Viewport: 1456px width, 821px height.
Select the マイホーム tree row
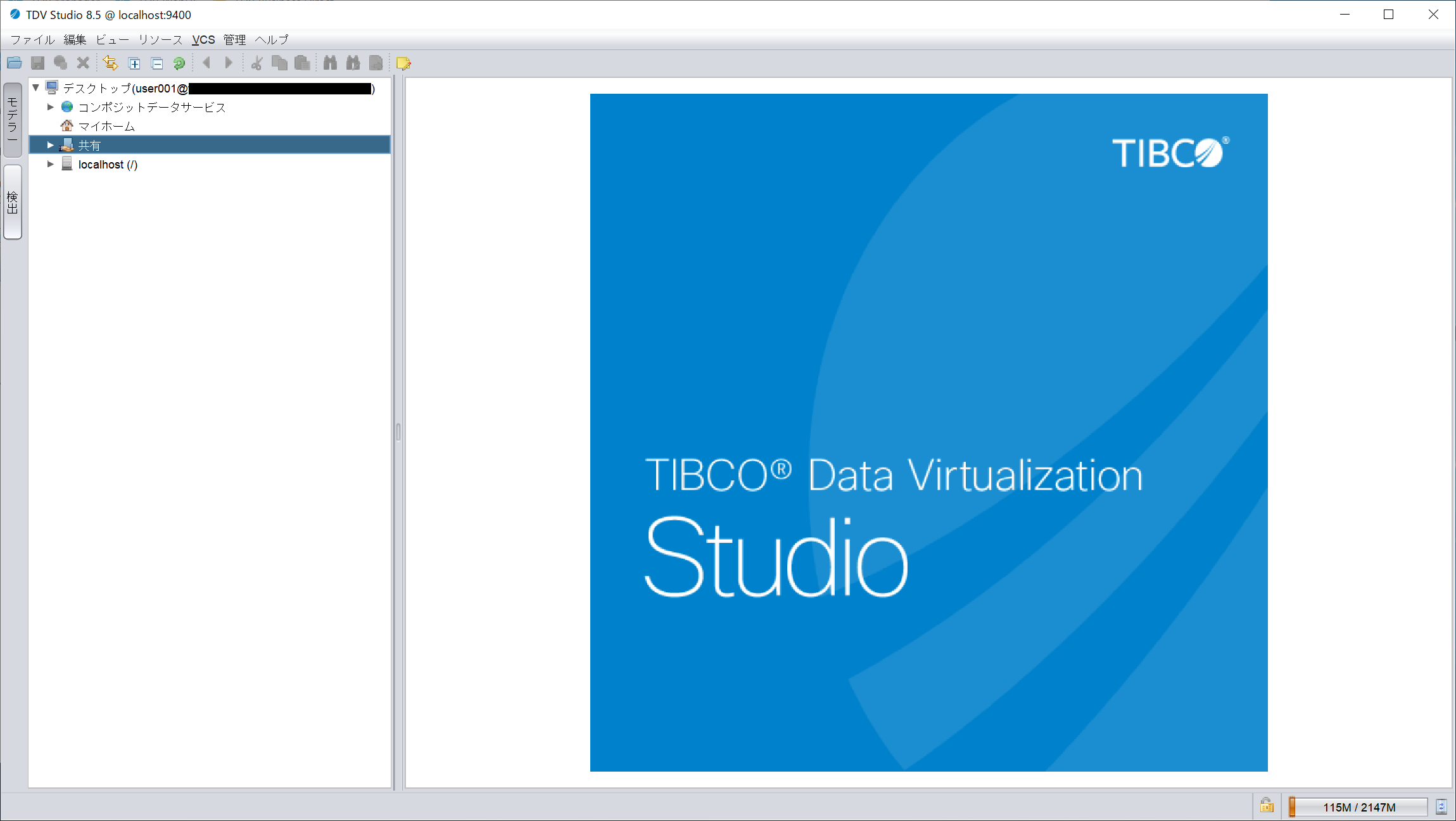pos(210,126)
